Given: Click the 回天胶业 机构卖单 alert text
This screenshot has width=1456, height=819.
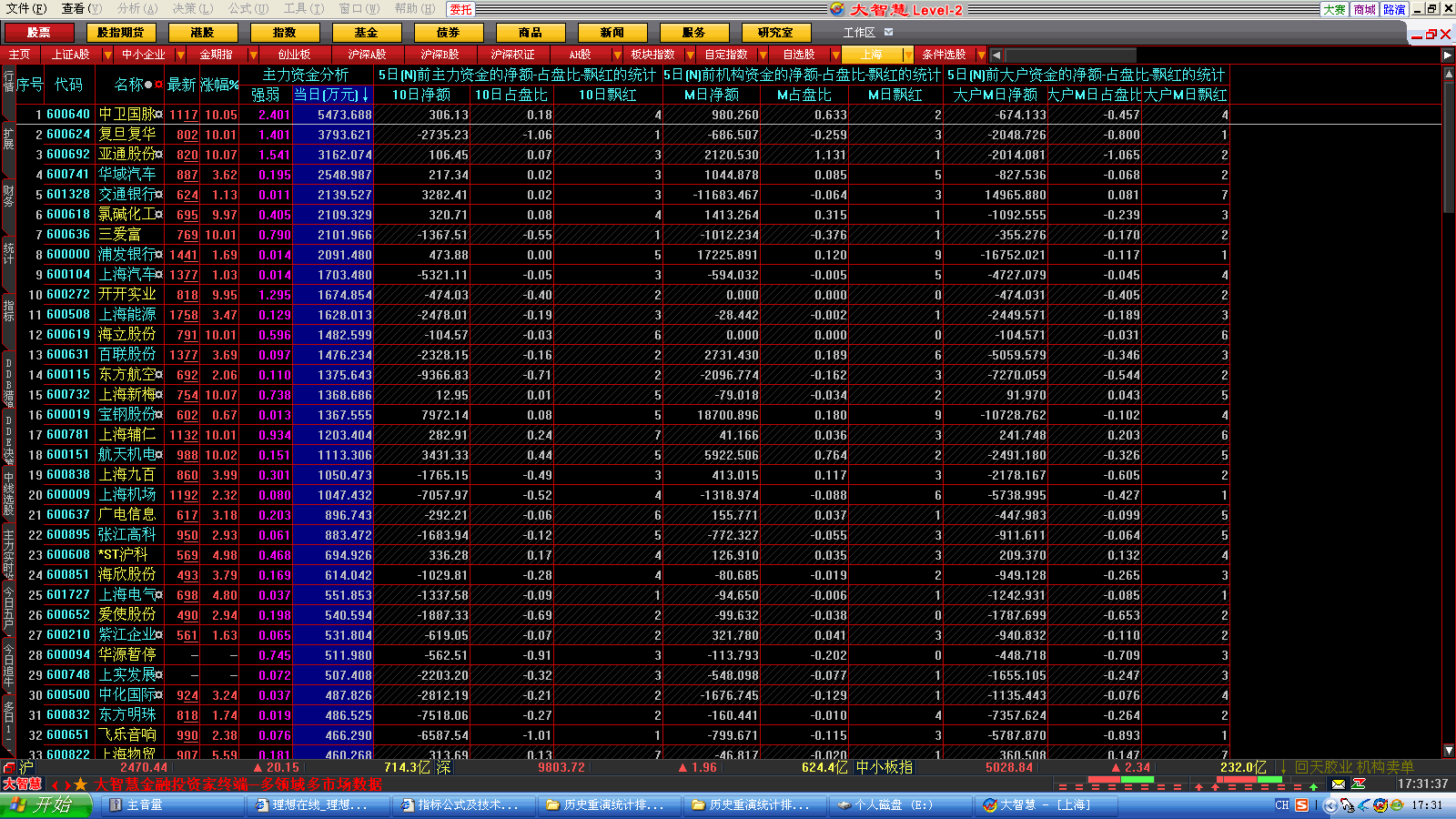Looking at the screenshot, I should [x=1354, y=767].
